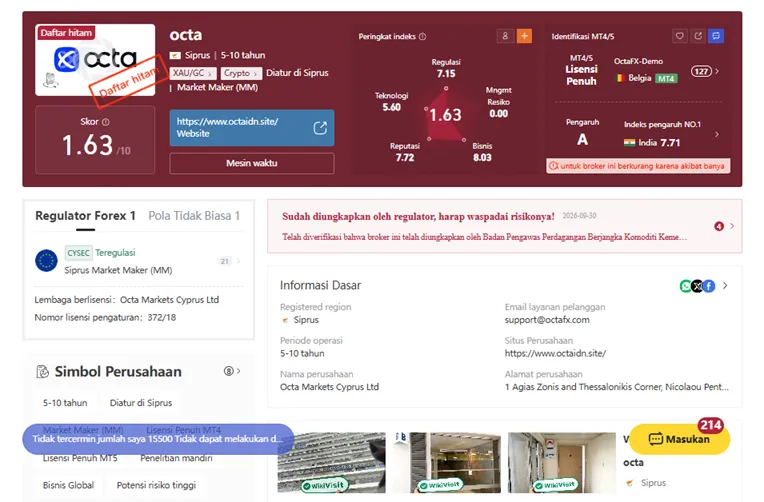This screenshot has height=502, width=764.
Task: Click Mngmt Resiko 0.00 index score
Action: coord(498,102)
